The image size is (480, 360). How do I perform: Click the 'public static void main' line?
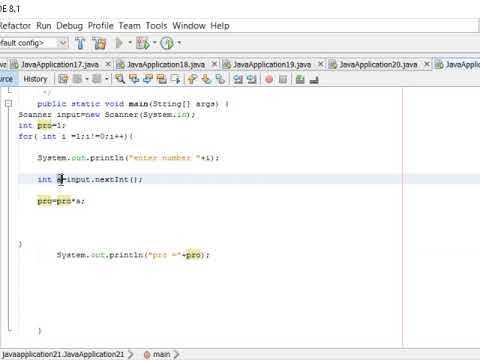coord(133,104)
